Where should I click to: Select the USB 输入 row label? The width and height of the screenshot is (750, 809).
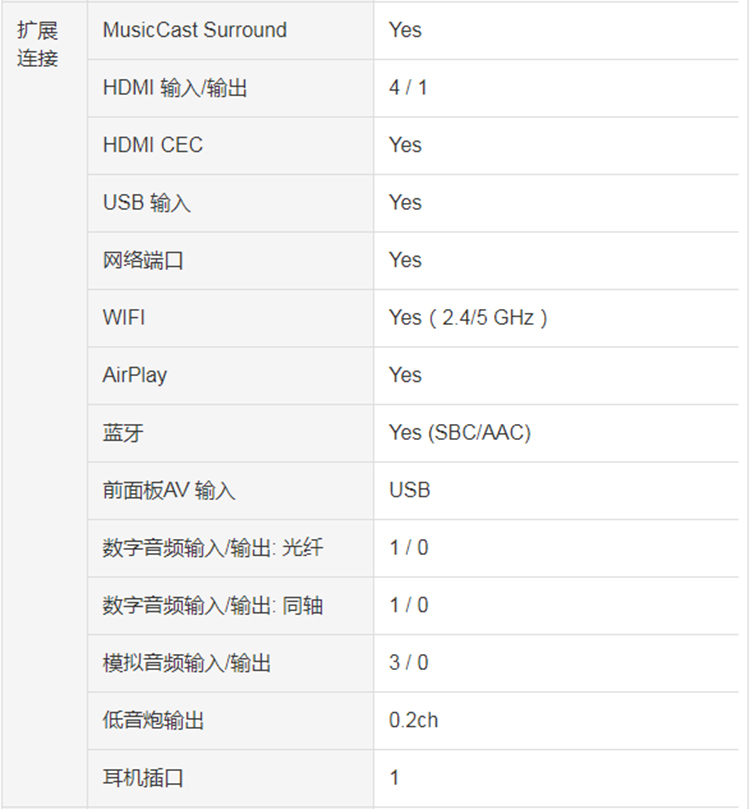[x=146, y=203]
